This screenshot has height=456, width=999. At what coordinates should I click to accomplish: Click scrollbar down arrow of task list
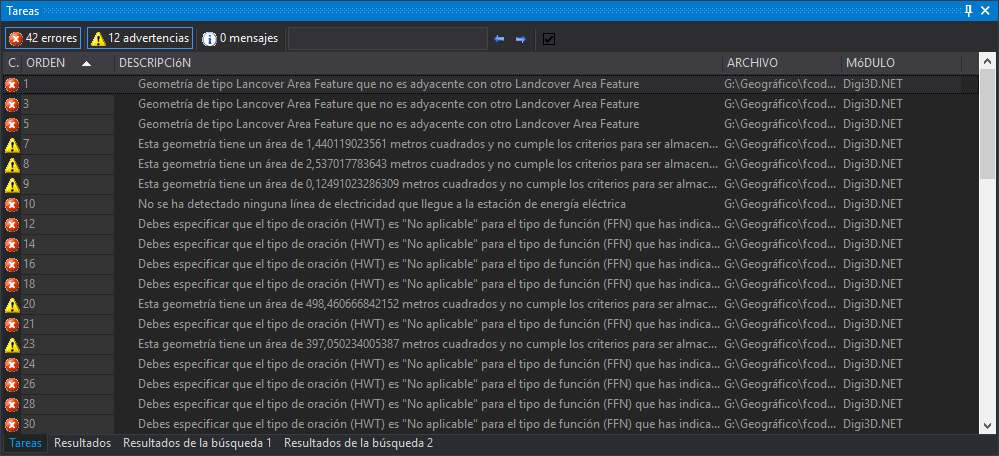point(987,425)
